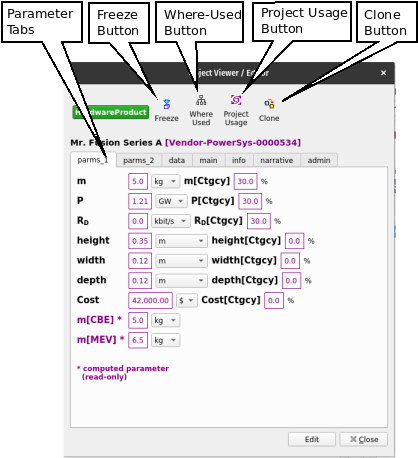
Task: Click the m[CBE] computed value field
Action: click(x=138, y=320)
